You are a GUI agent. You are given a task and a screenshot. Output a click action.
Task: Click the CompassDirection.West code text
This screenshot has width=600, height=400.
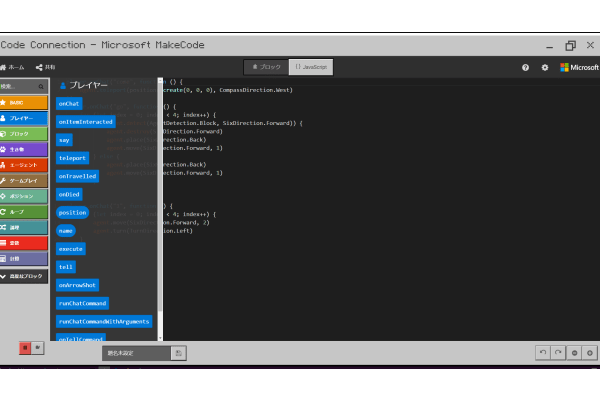(x=255, y=90)
